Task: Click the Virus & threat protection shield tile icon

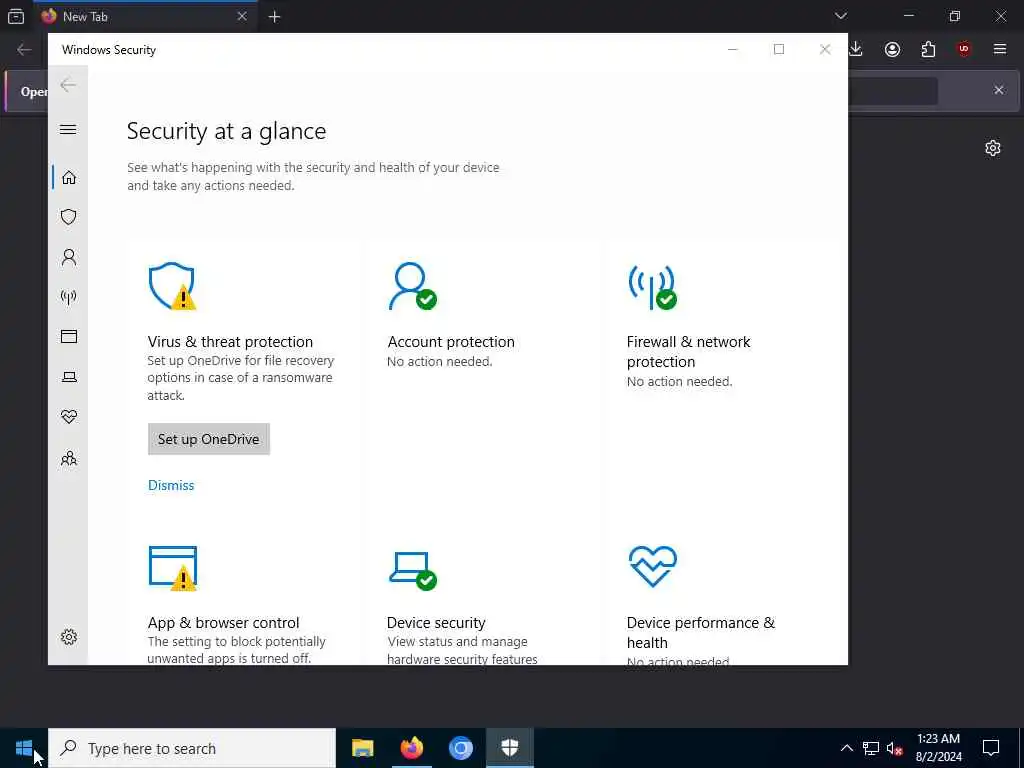Action: tap(172, 286)
